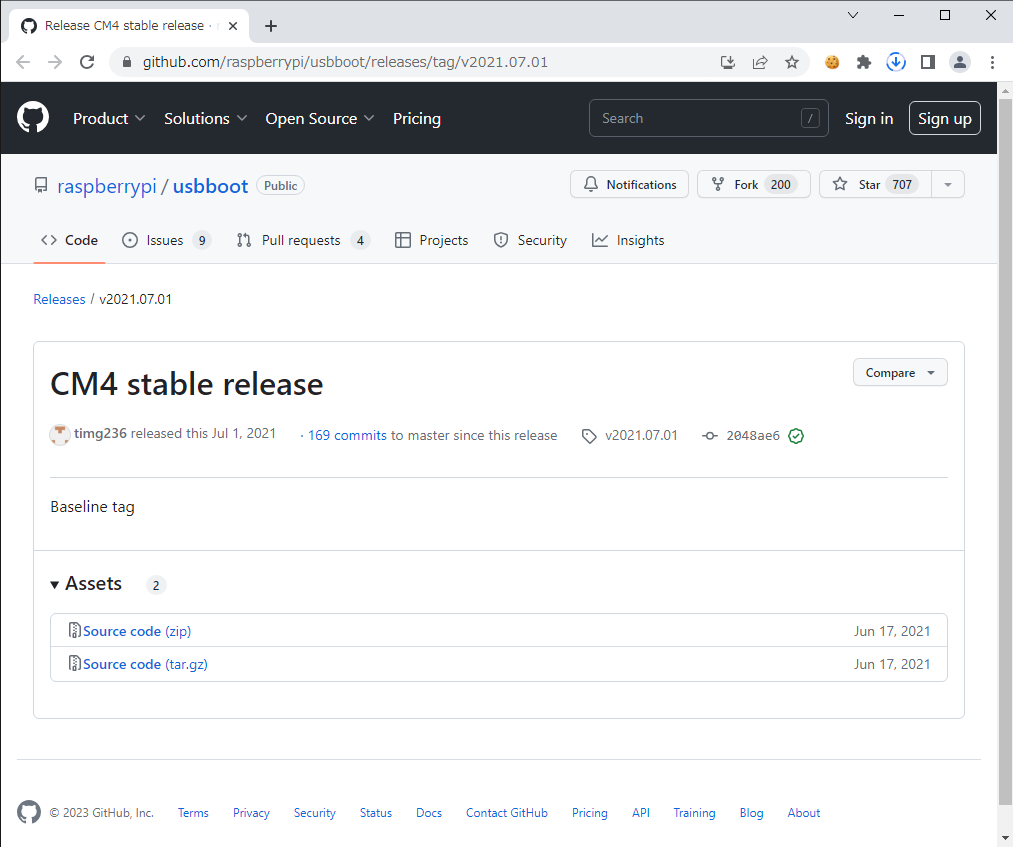1013x847 pixels.
Task: Open the tab search chevron in title bar
Action: tap(853, 15)
